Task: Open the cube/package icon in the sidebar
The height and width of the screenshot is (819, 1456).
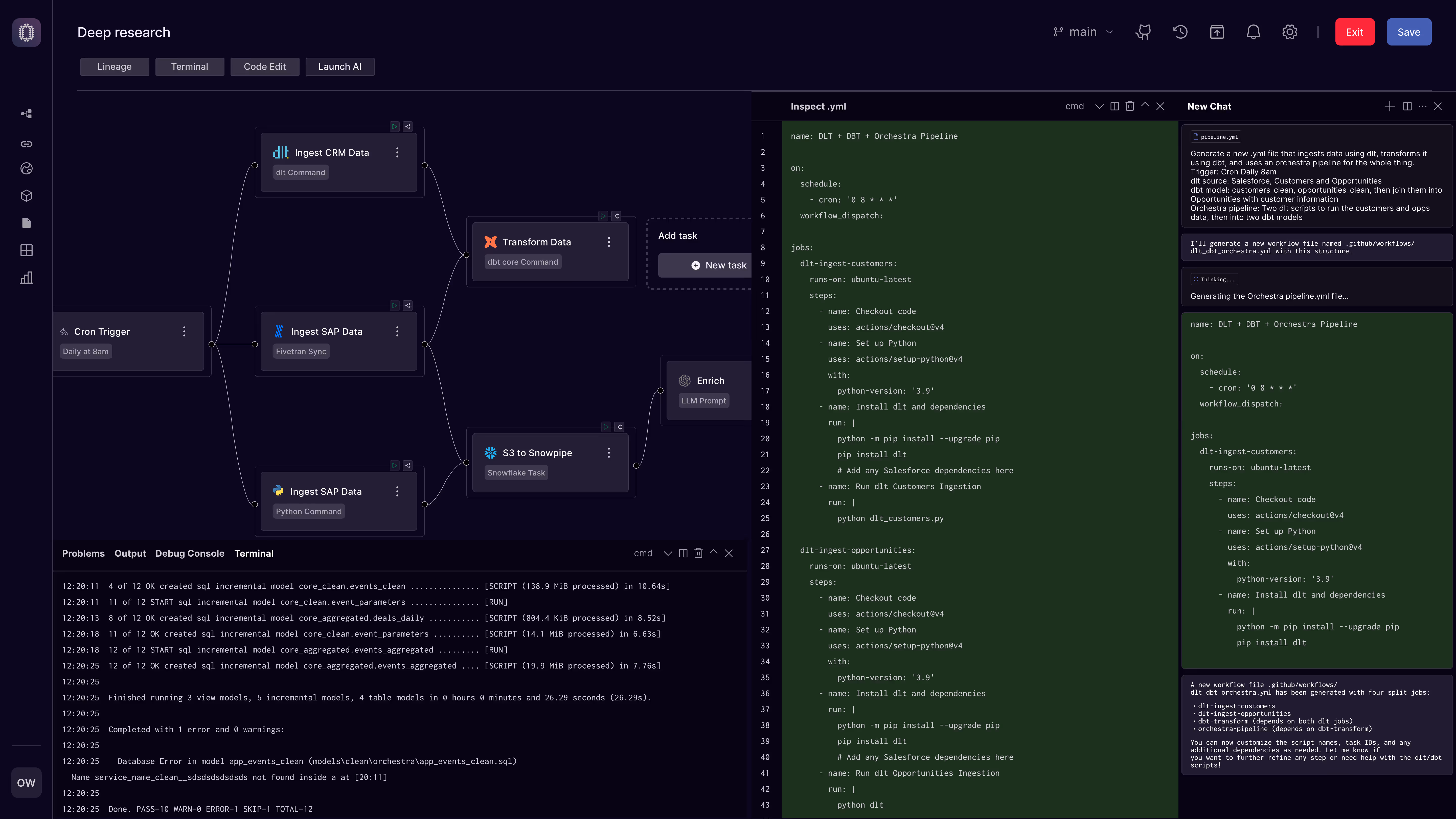Action: coord(26,196)
